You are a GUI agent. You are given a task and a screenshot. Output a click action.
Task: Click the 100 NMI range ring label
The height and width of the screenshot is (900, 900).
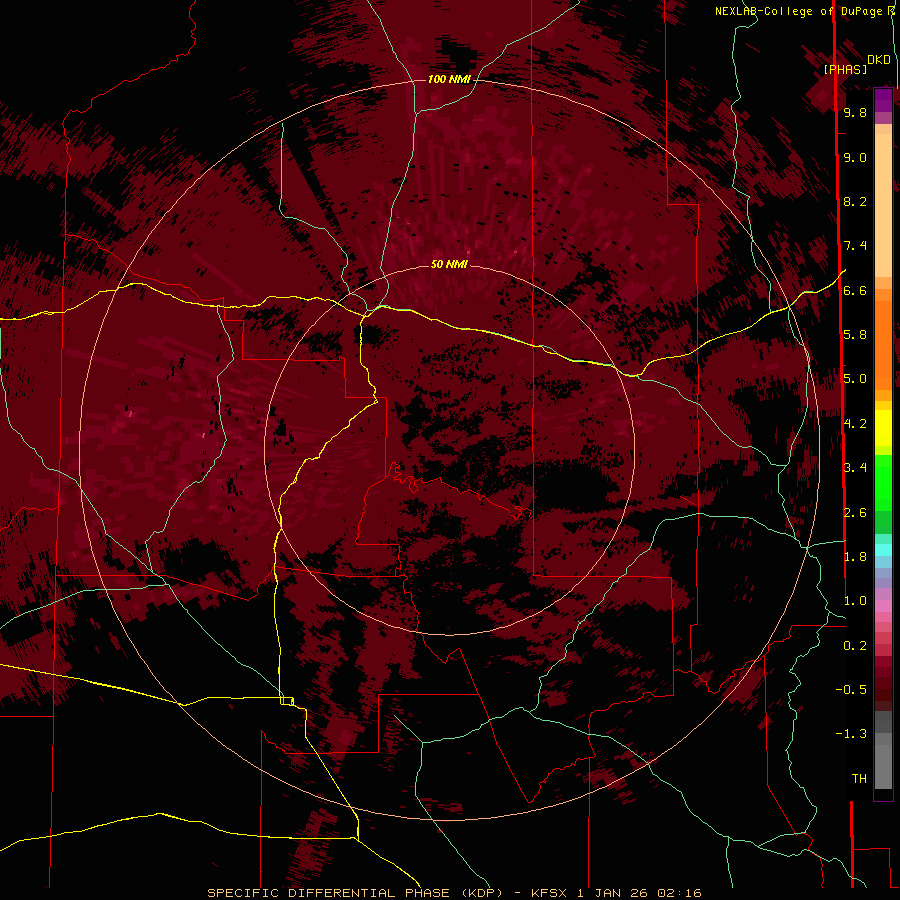tap(449, 79)
